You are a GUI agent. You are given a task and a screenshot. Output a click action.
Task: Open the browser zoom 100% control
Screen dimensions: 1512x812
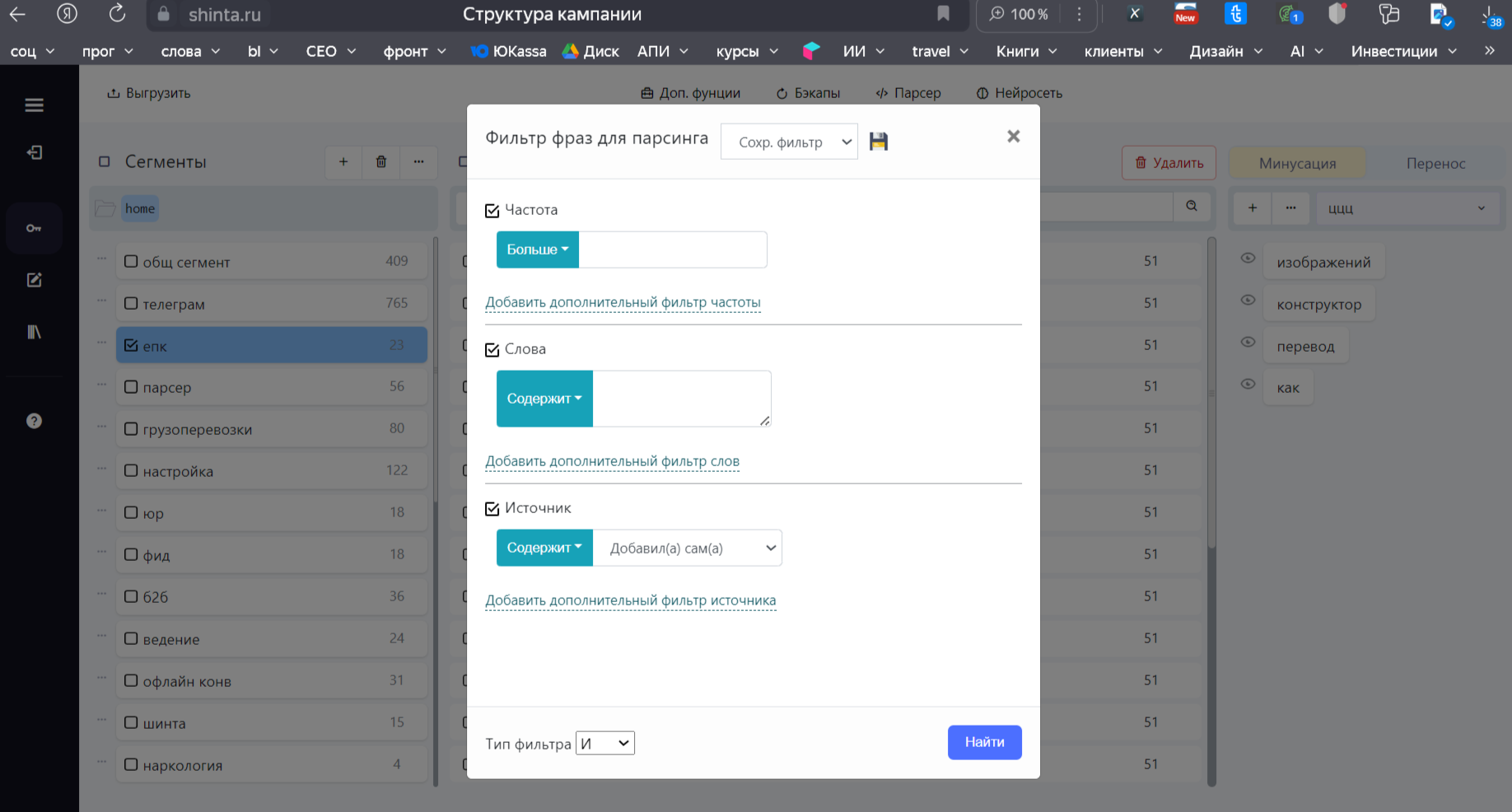[1019, 14]
